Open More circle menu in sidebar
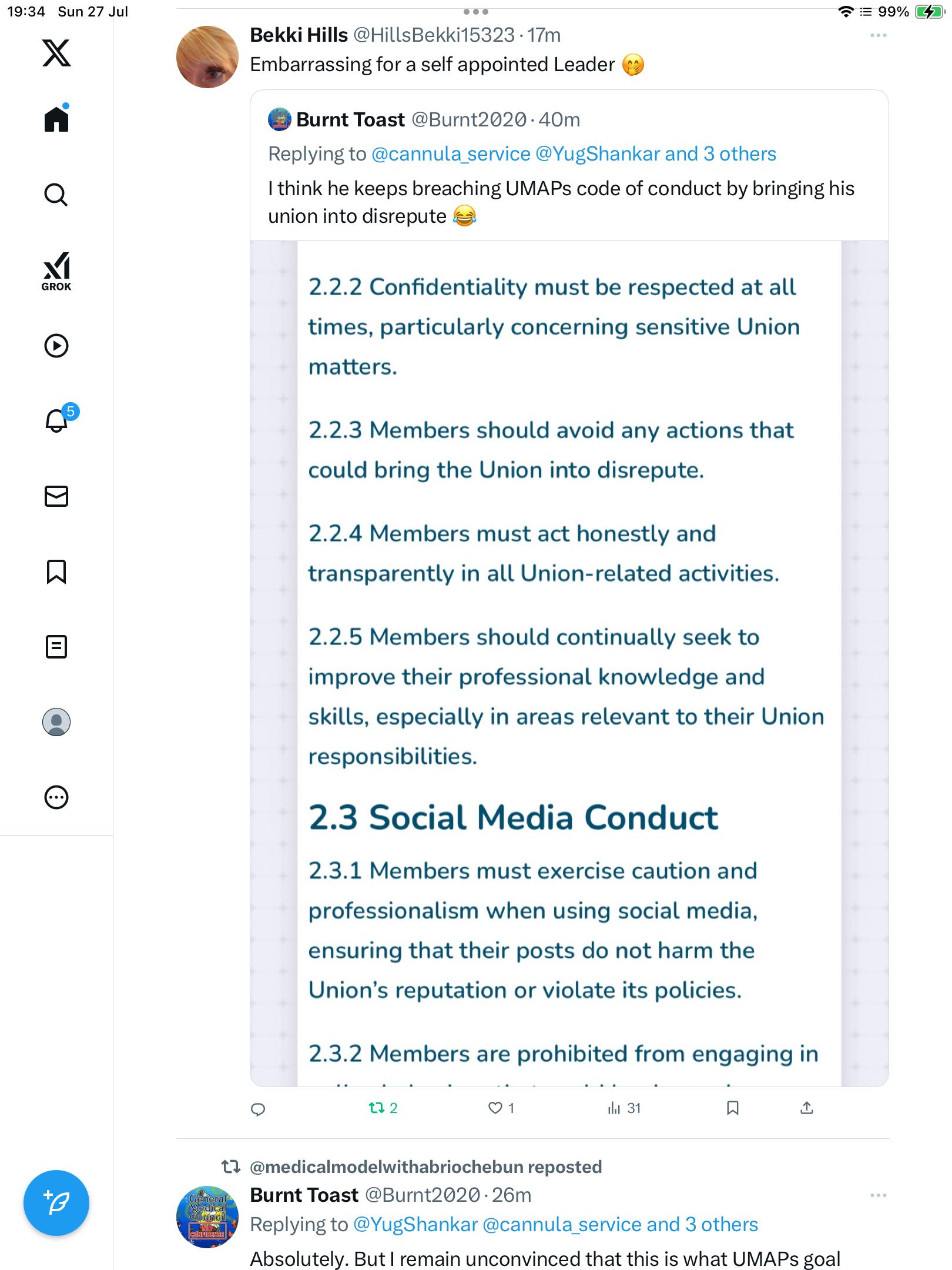Screen dimensions: 952x1270 [56, 797]
